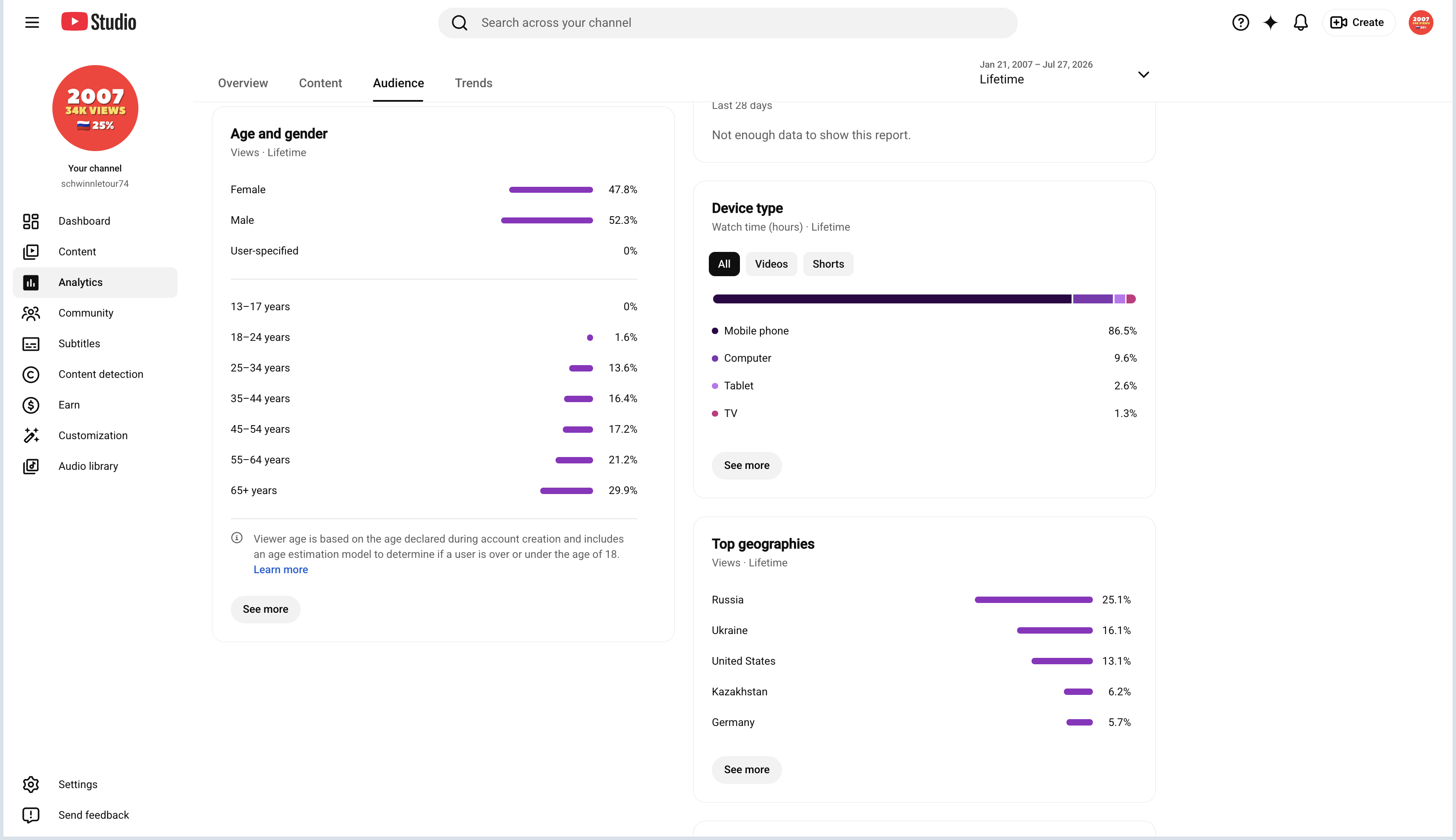
Task: Click the Create button
Action: [x=1358, y=23]
